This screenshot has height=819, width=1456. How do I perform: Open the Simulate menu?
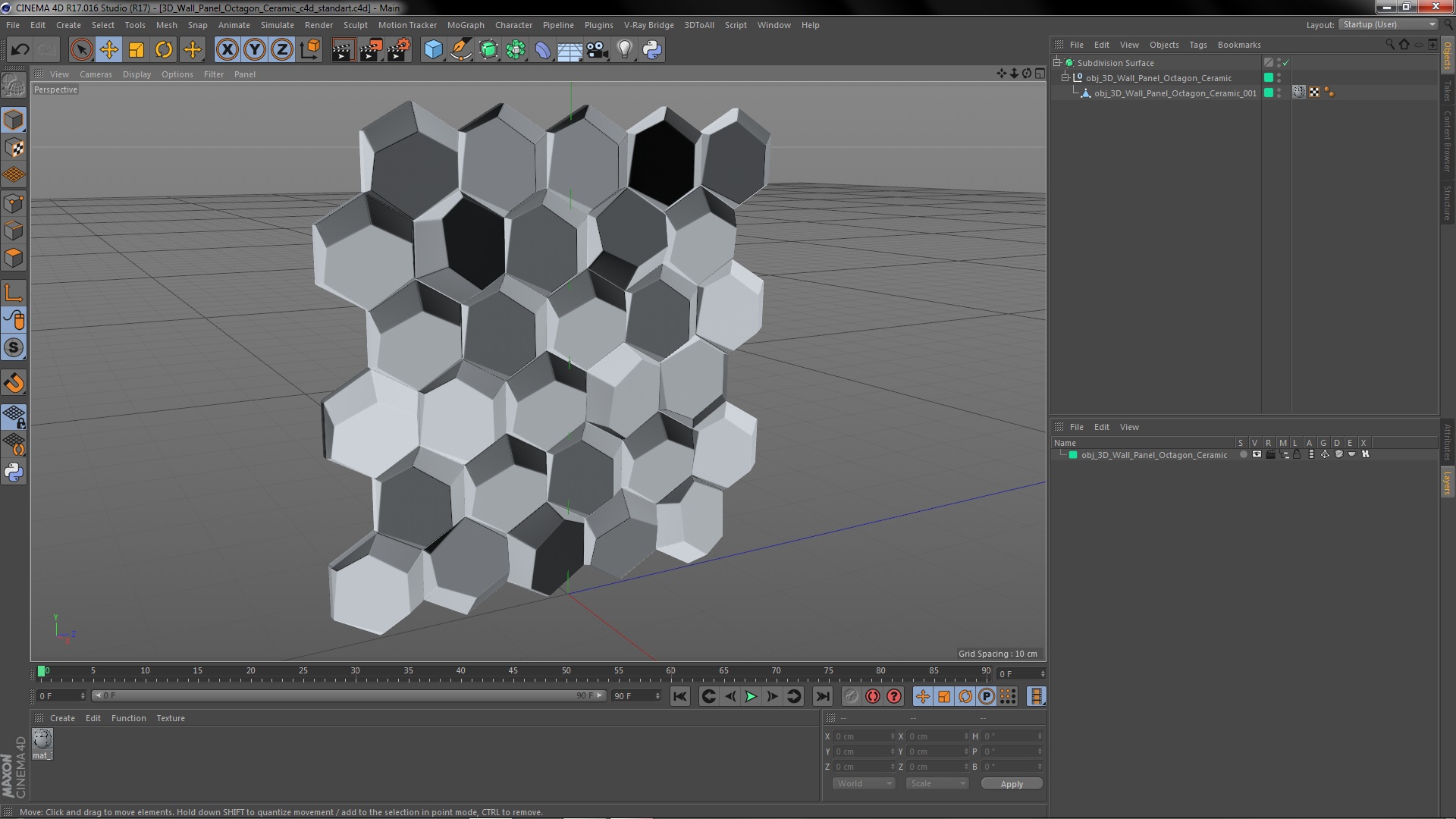pyautogui.click(x=278, y=25)
